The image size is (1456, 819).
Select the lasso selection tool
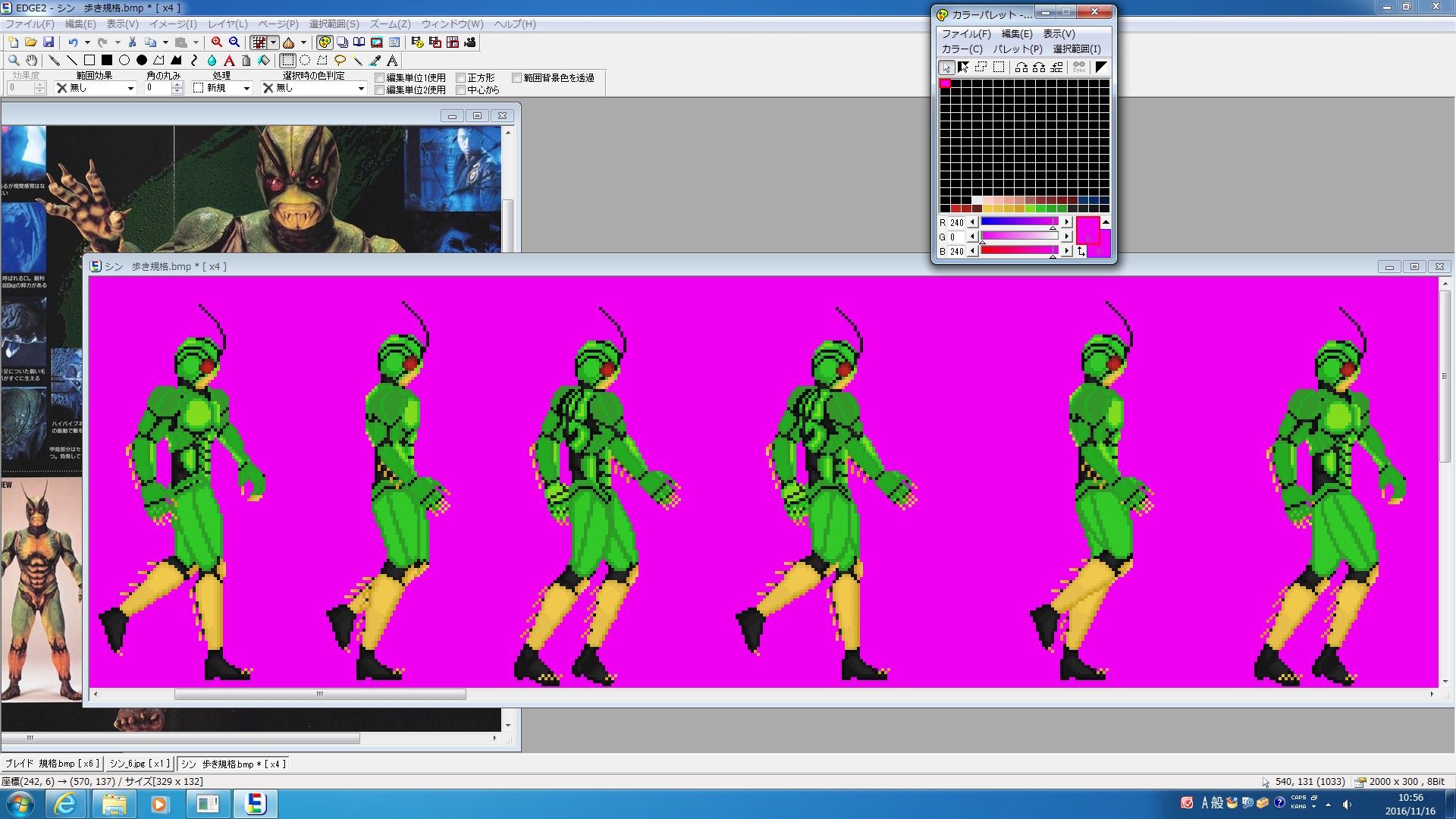coord(340,61)
